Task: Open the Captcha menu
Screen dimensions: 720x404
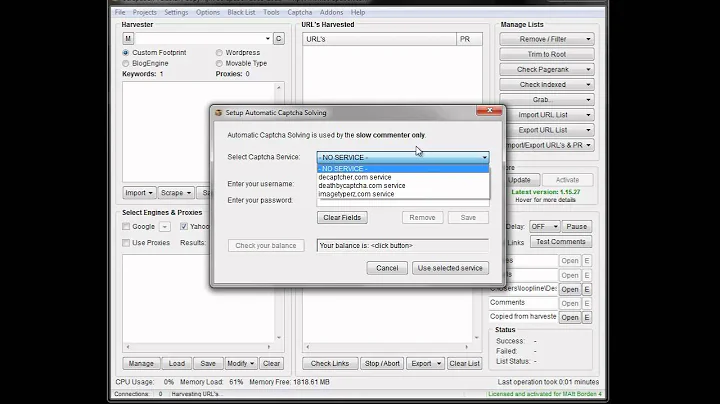Action: click(x=299, y=12)
